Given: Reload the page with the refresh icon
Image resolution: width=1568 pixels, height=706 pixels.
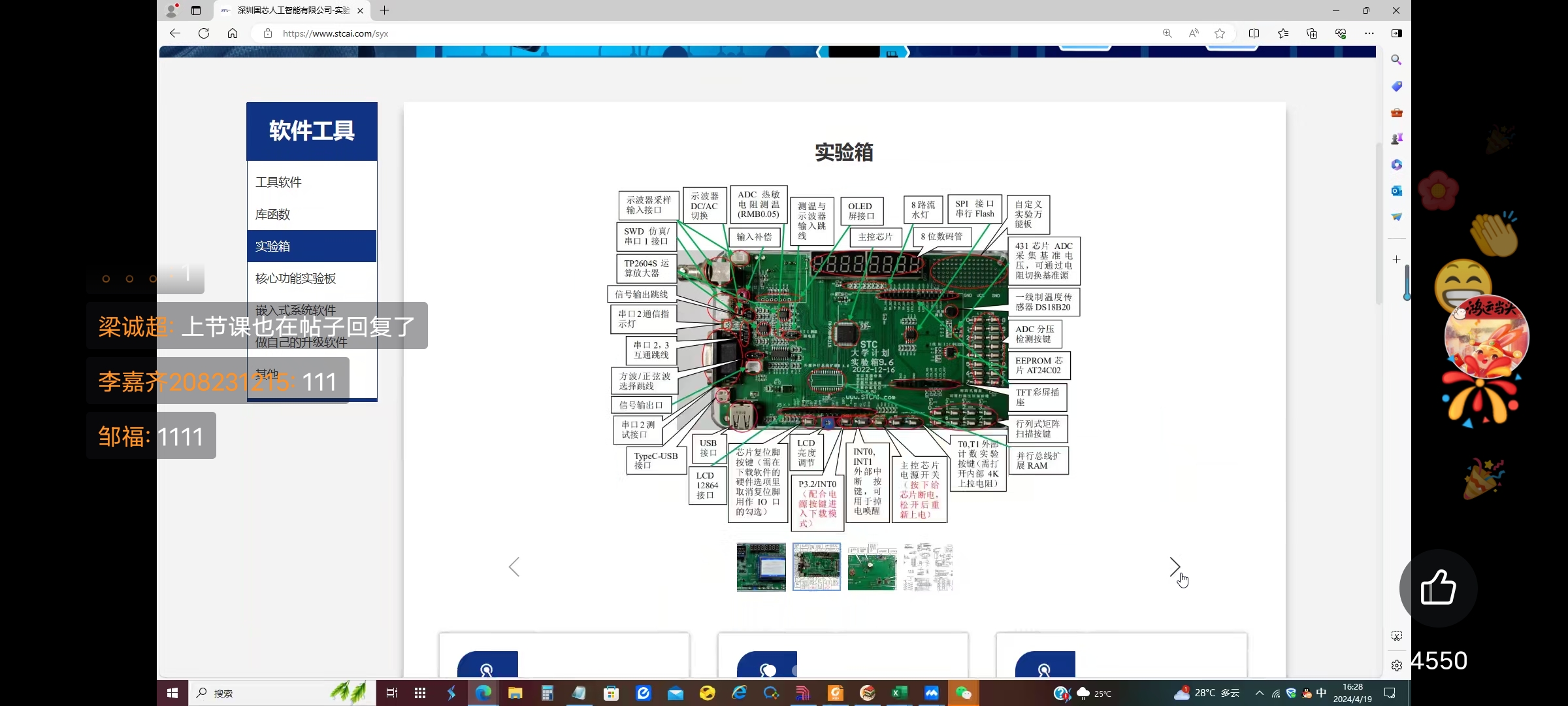Looking at the screenshot, I should point(204,33).
